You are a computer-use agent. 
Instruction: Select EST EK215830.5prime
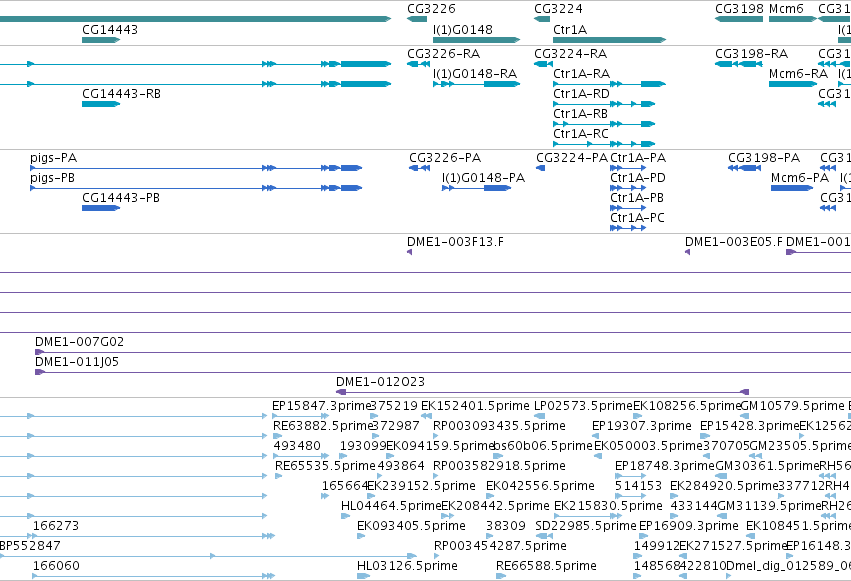[x=608, y=506]
